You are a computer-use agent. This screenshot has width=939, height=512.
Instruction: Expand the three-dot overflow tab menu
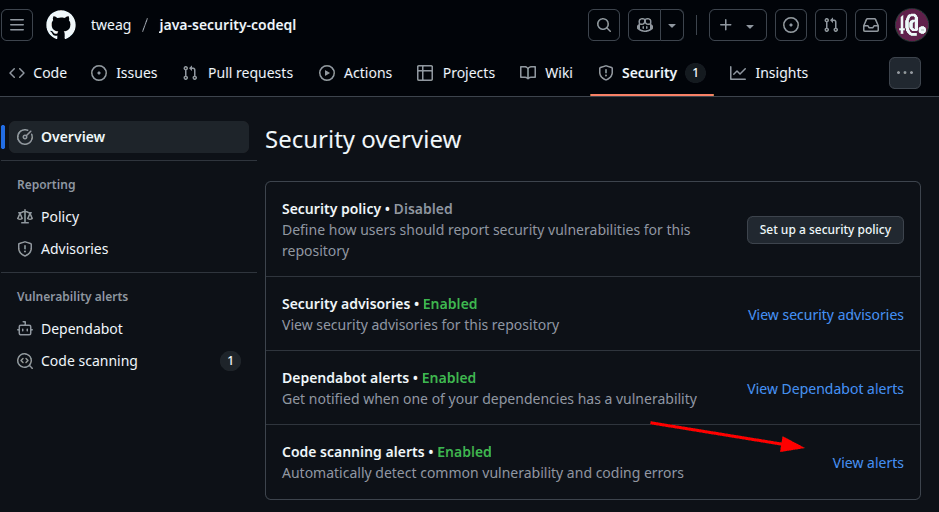pos(905,73)
